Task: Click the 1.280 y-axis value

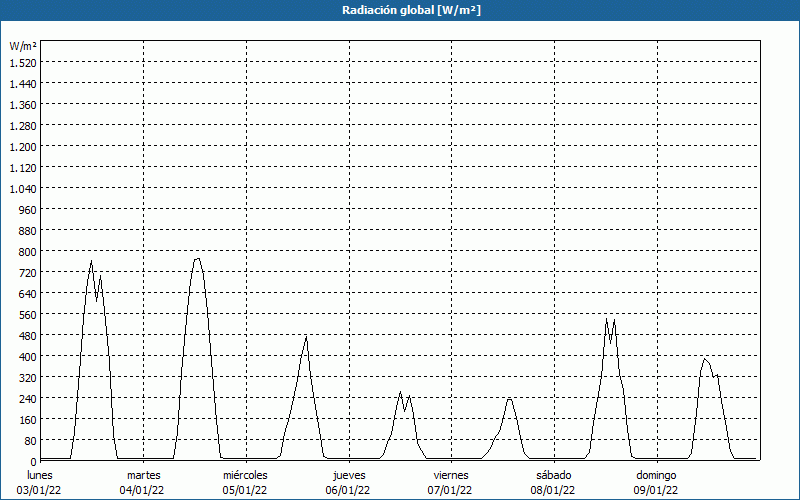Action: [23, 126]
